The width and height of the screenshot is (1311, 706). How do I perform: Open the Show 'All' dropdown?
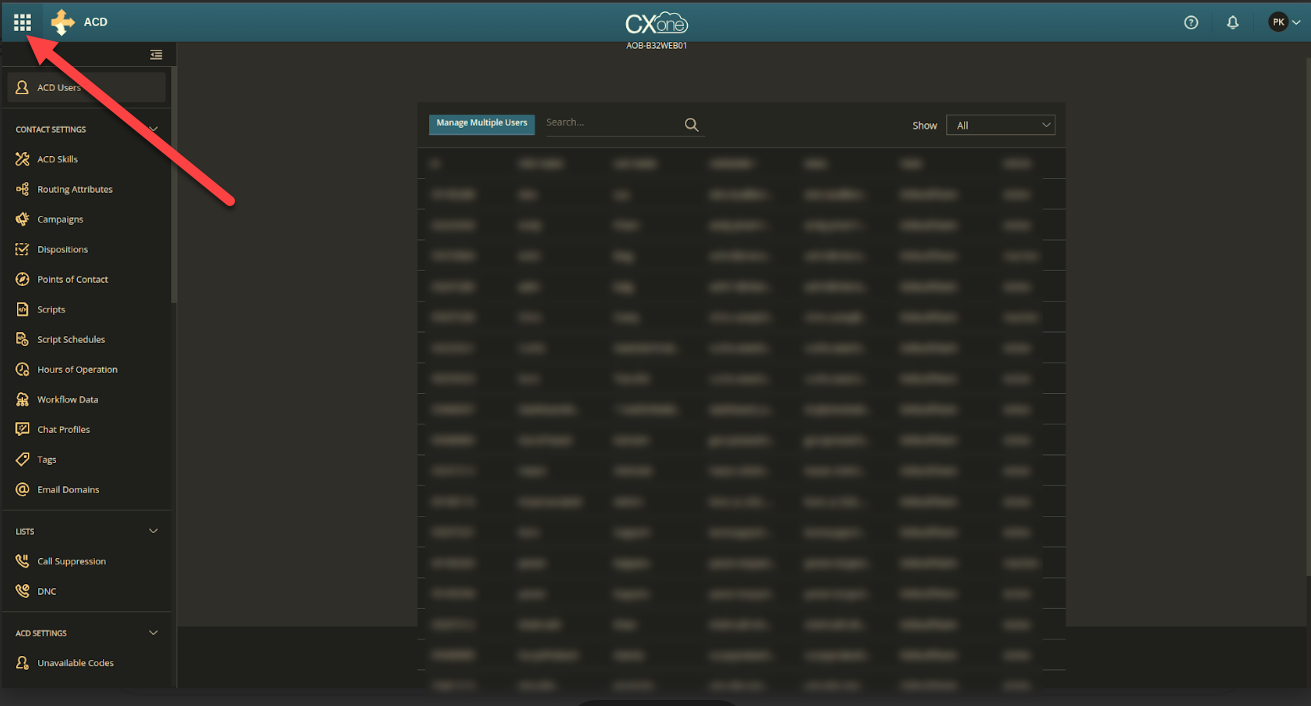(1000, 124)
